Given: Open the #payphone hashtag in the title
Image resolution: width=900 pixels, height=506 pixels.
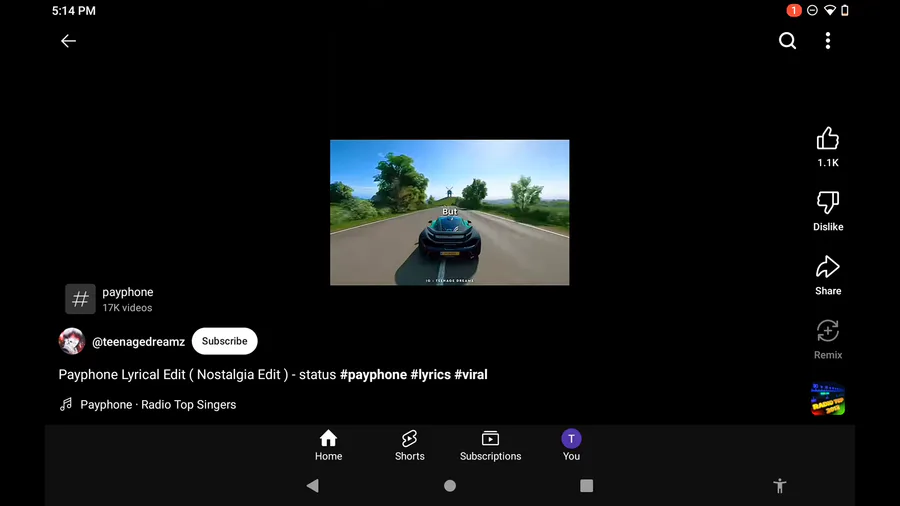Looking at the screenshot, I should click(374, 375).
